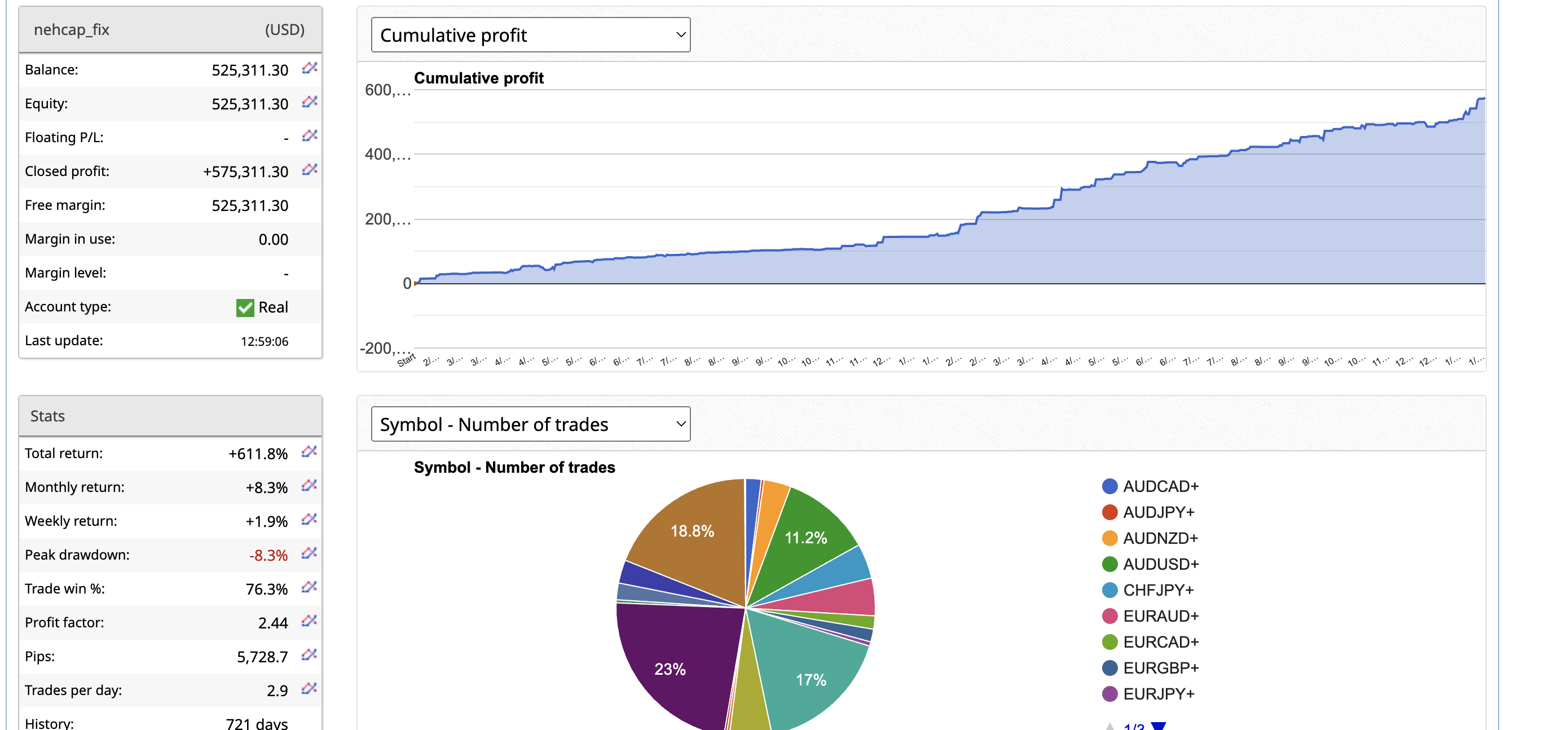Click the green Real account checkmark

click(245, 307)
